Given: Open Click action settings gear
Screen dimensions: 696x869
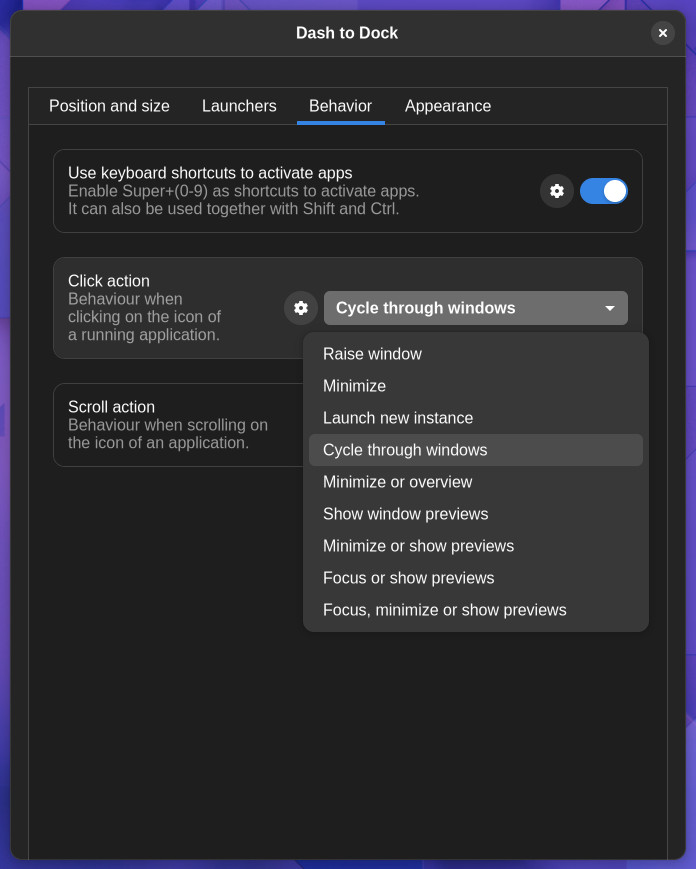Looking at the screenshot, I should click(x=300, y=308).
